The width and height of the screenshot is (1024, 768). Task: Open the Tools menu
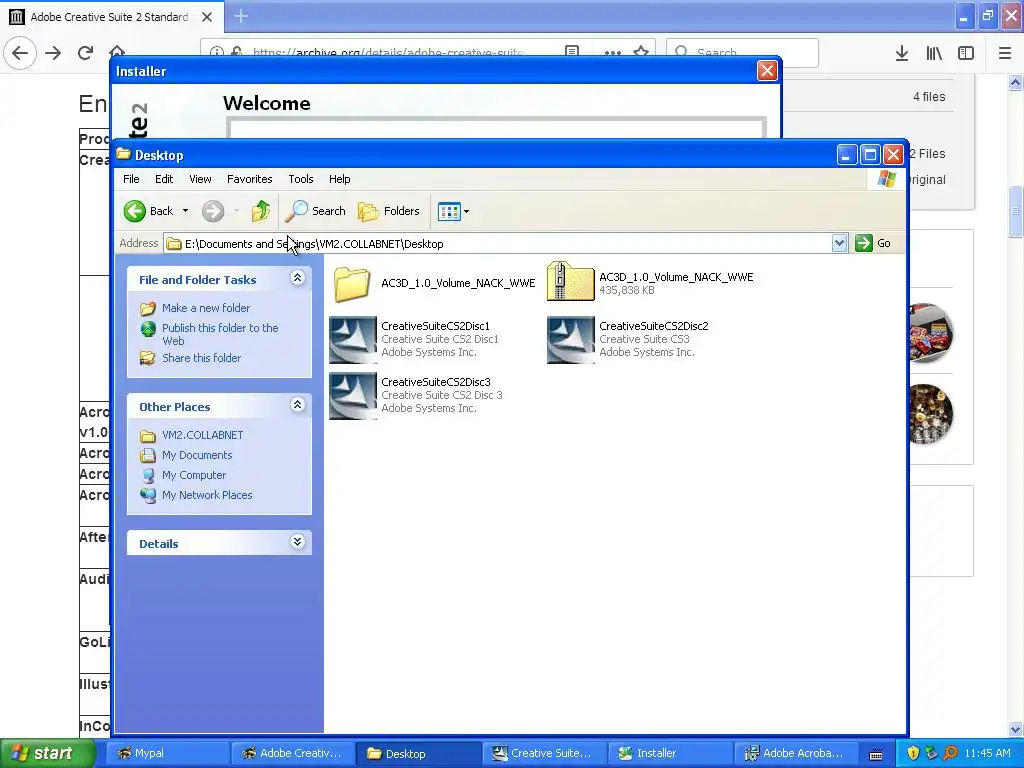tap(300, 179)
